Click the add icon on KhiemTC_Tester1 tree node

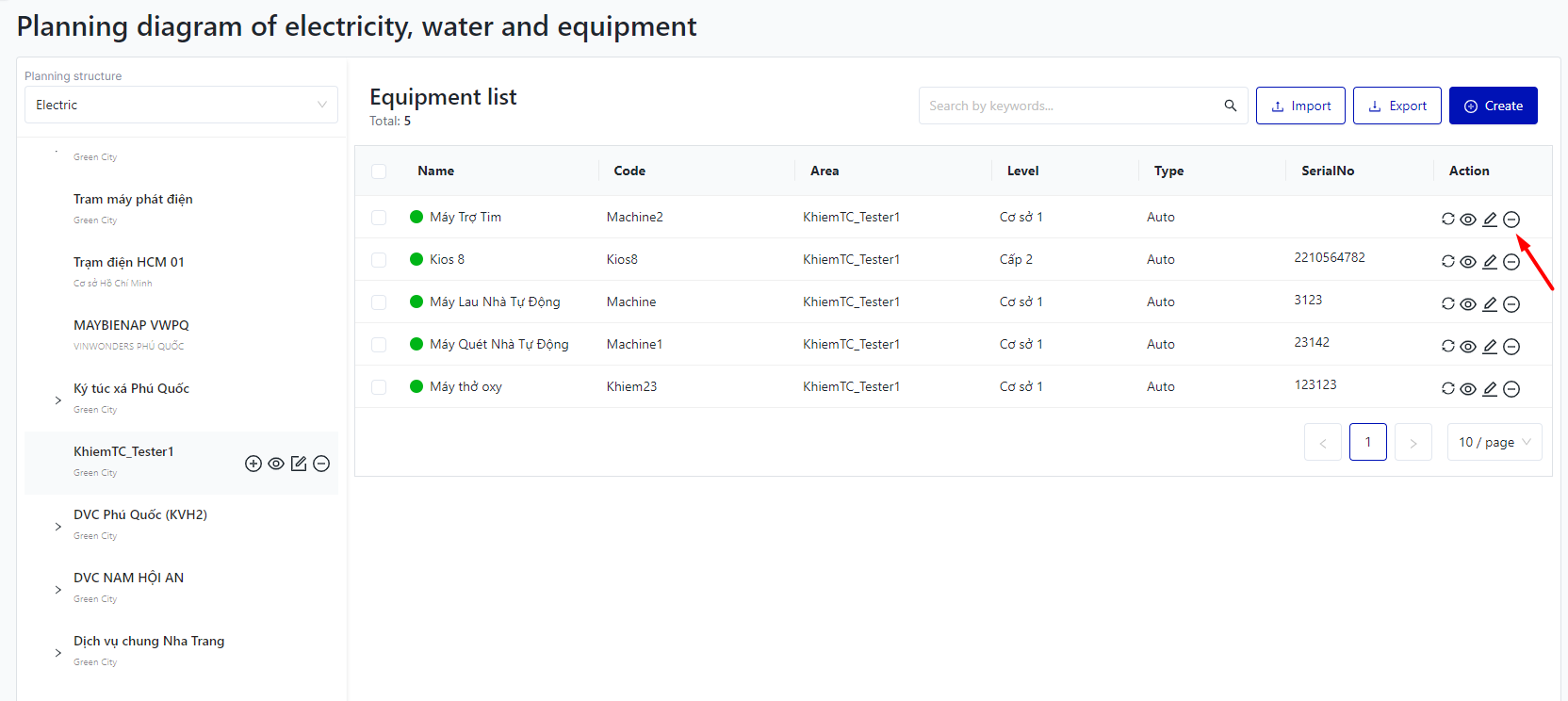[253, 464]
